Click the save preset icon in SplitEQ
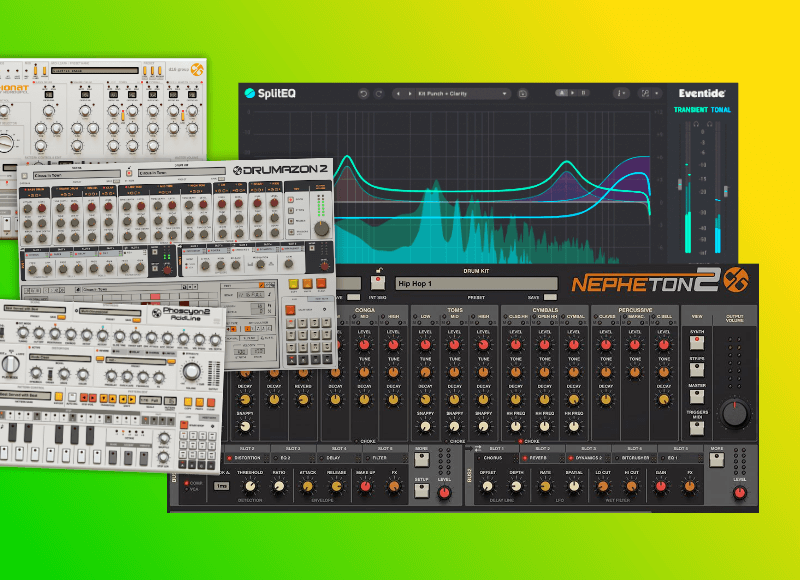Viewport: 800px width, 580px height. pos(522,94)
